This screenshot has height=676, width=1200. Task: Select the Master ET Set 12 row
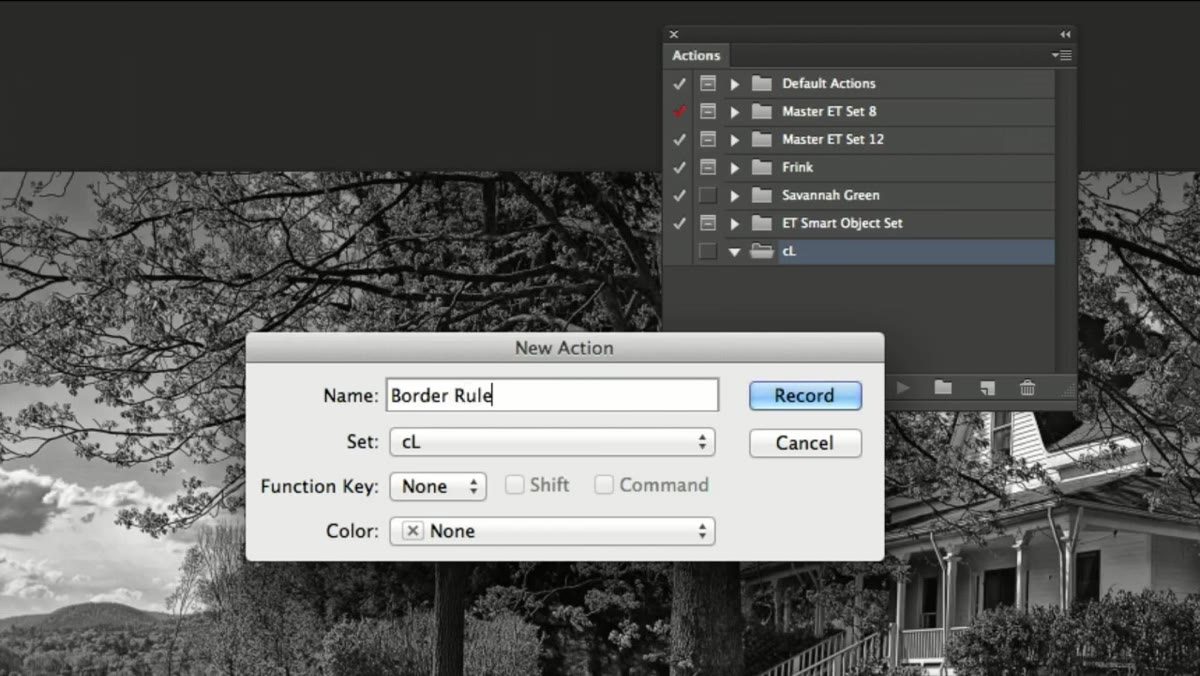click(x=859, y=139)
